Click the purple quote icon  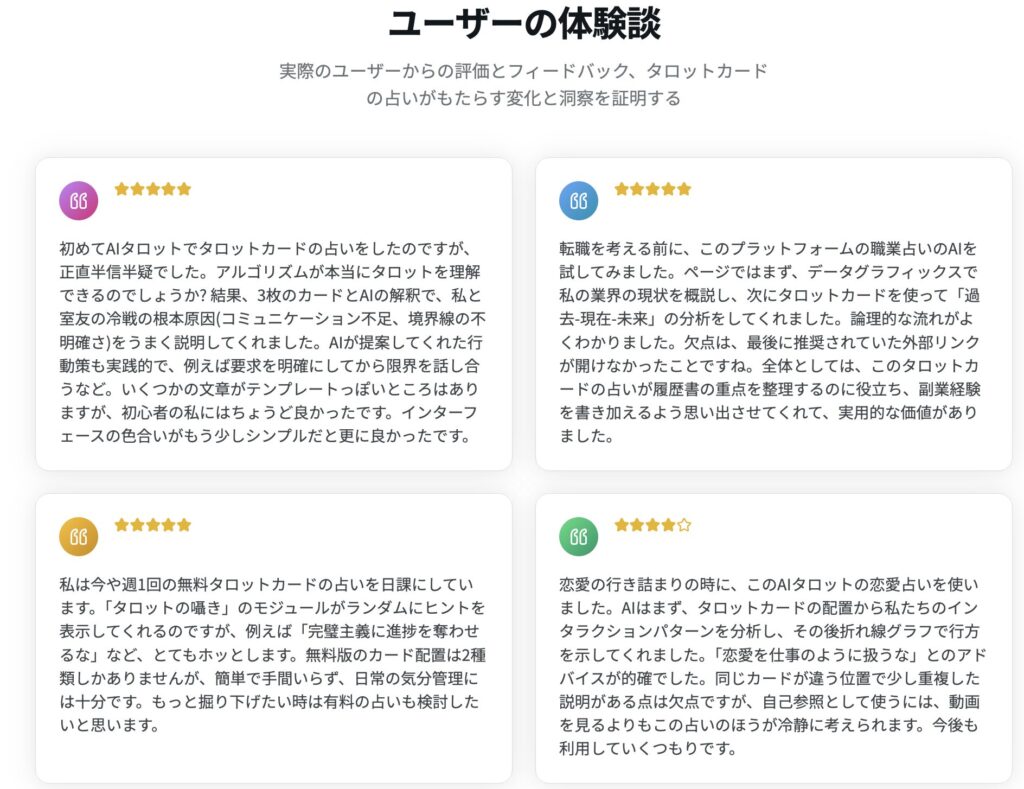pos(79,201)
